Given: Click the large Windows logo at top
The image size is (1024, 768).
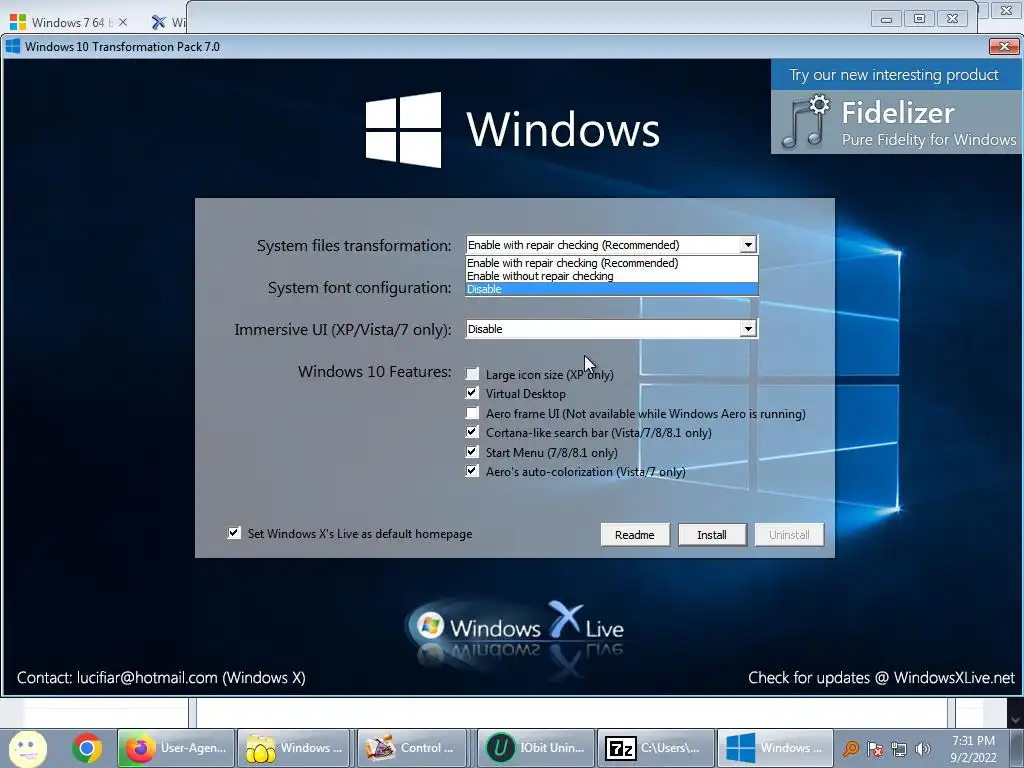Looking at the screenshot, I should (403, 129).
